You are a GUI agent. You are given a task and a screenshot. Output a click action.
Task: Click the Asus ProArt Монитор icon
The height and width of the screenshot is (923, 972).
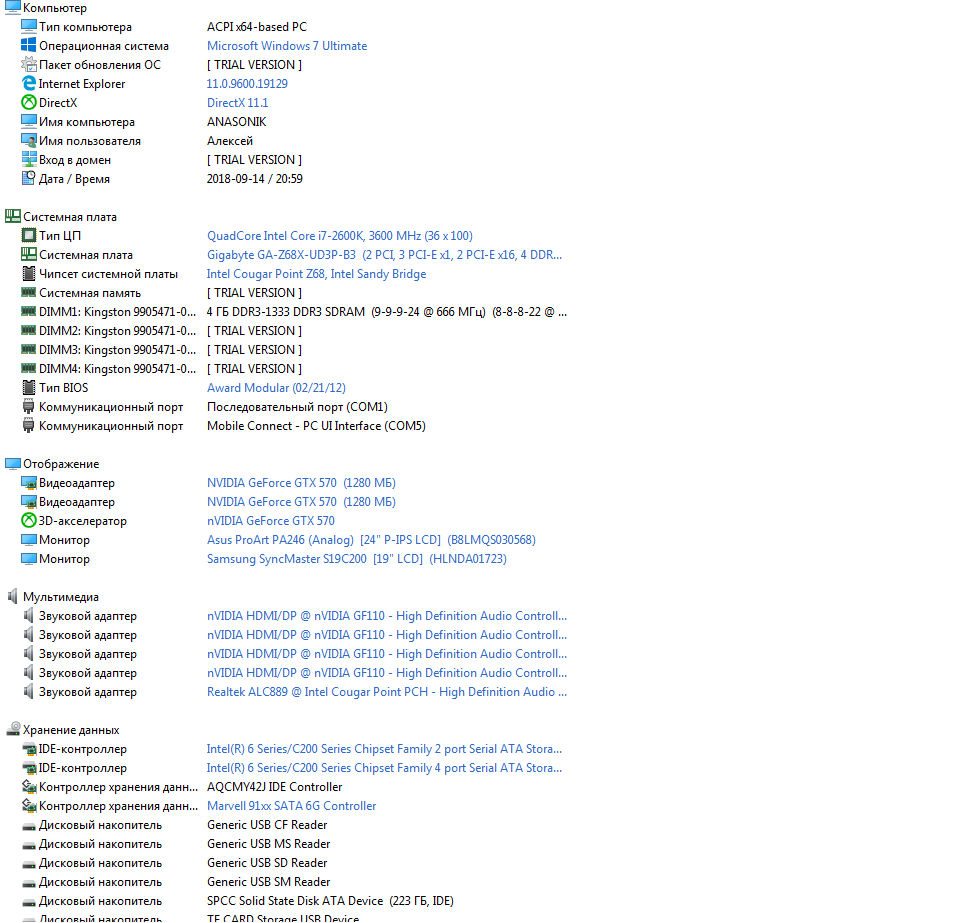pos(29,539)
